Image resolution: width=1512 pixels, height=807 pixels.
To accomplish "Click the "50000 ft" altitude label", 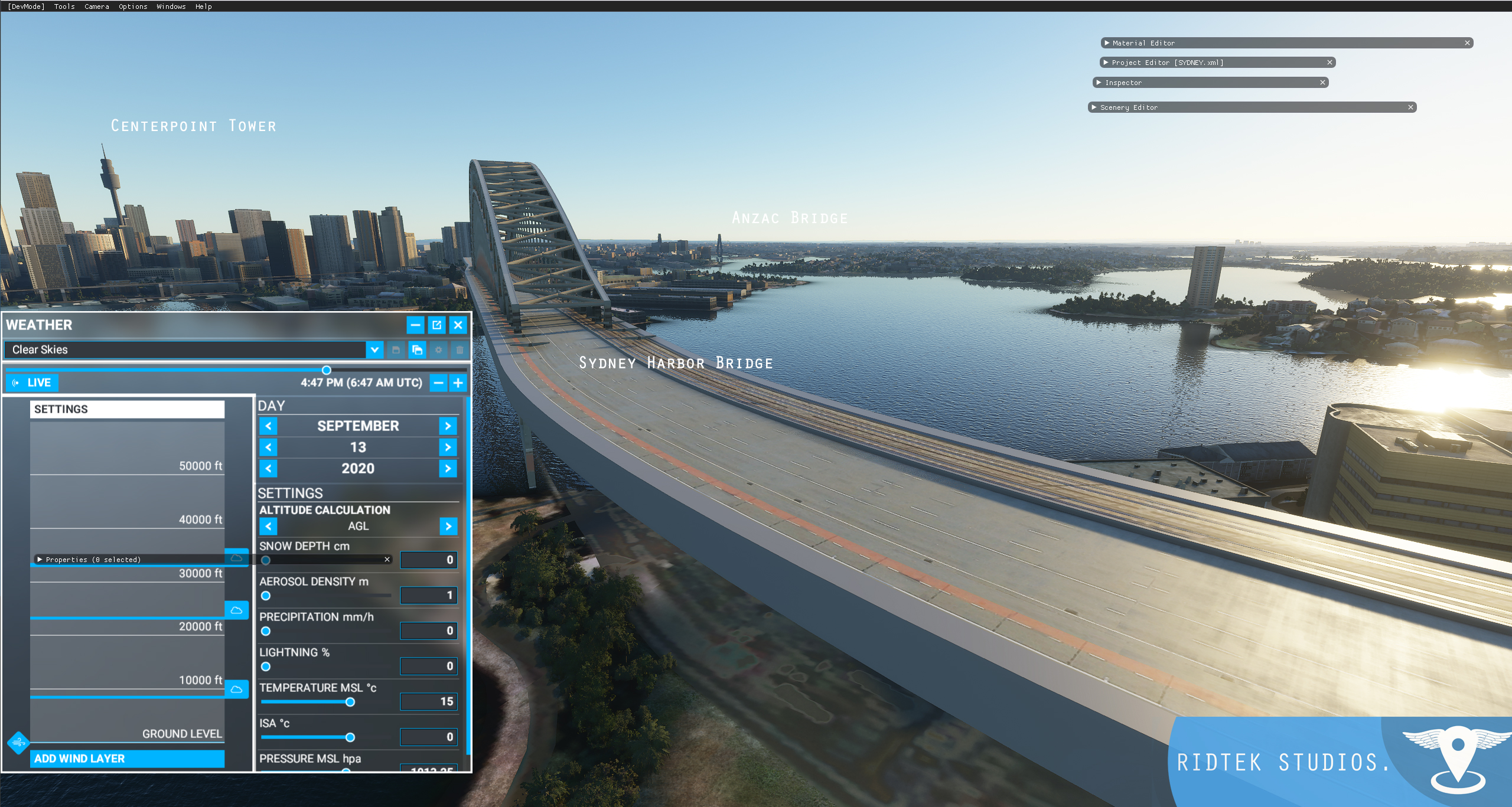I will (x=201, y=466).
